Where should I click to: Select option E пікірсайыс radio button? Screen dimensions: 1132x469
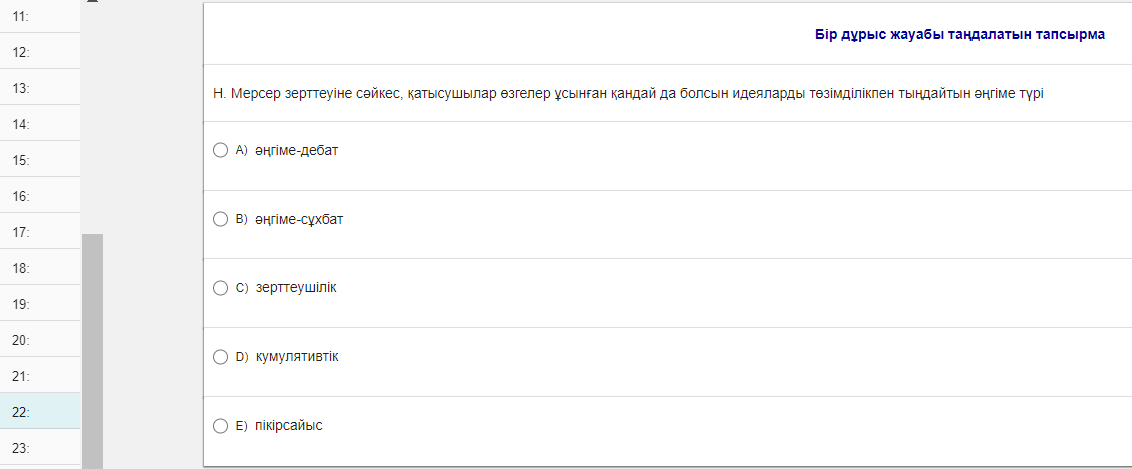pyautogui.click(x=221, y=426)
